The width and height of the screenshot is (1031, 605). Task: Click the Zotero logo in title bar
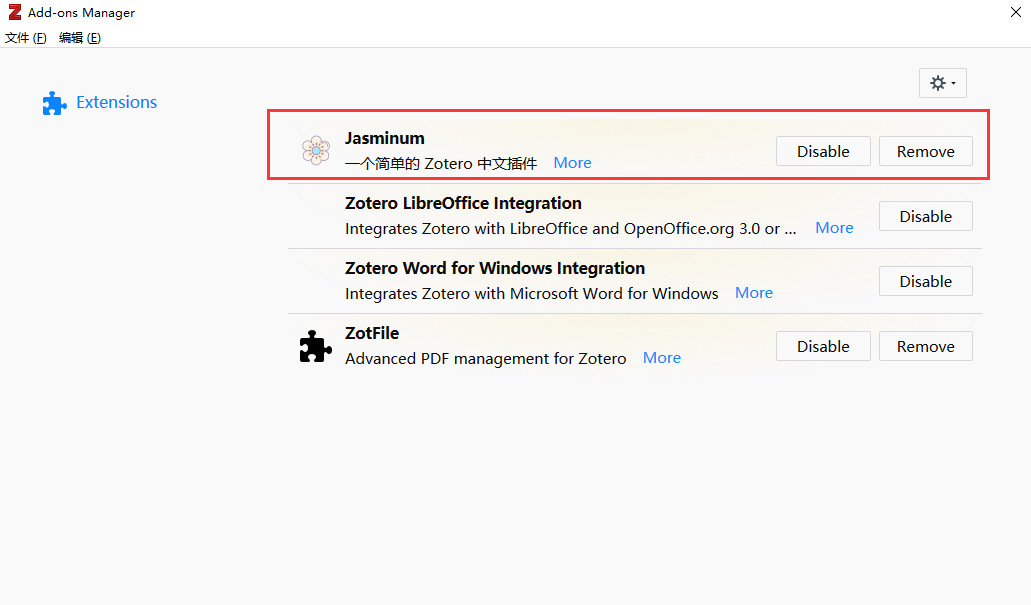[14, 12]
